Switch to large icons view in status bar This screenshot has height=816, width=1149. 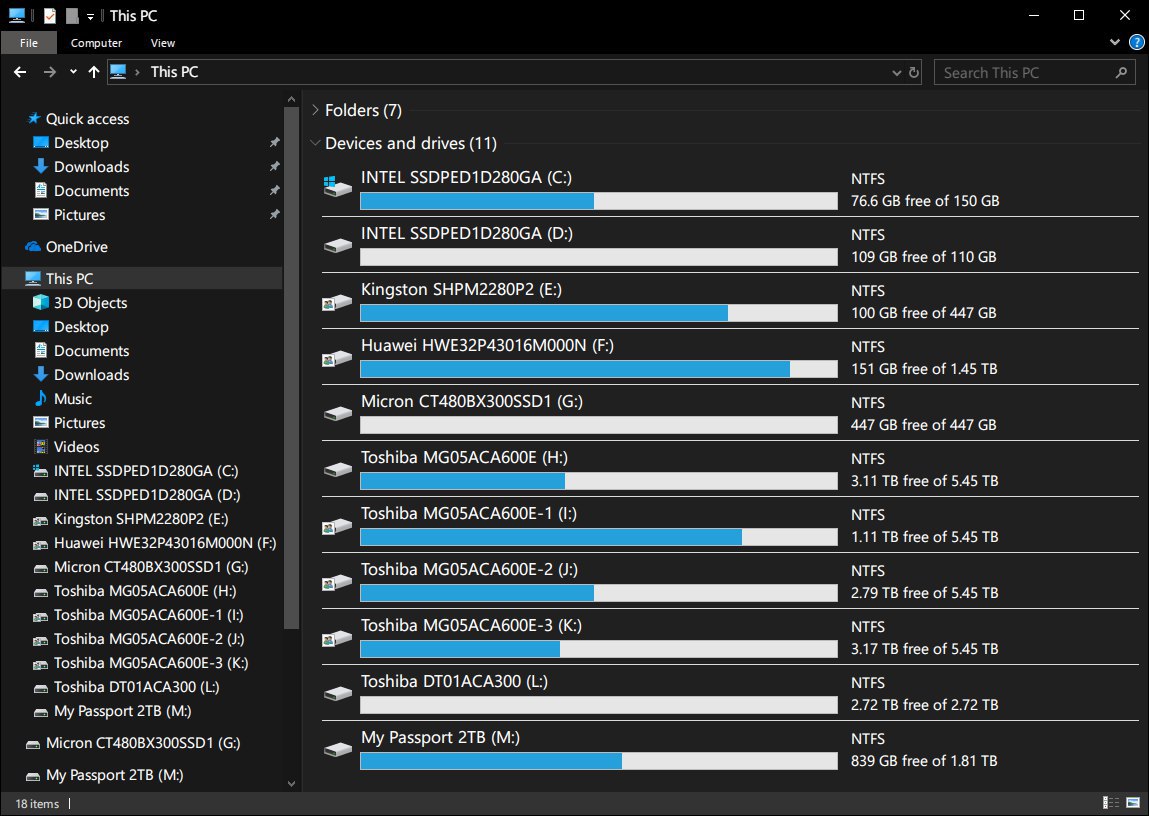tap(1134, 803)
